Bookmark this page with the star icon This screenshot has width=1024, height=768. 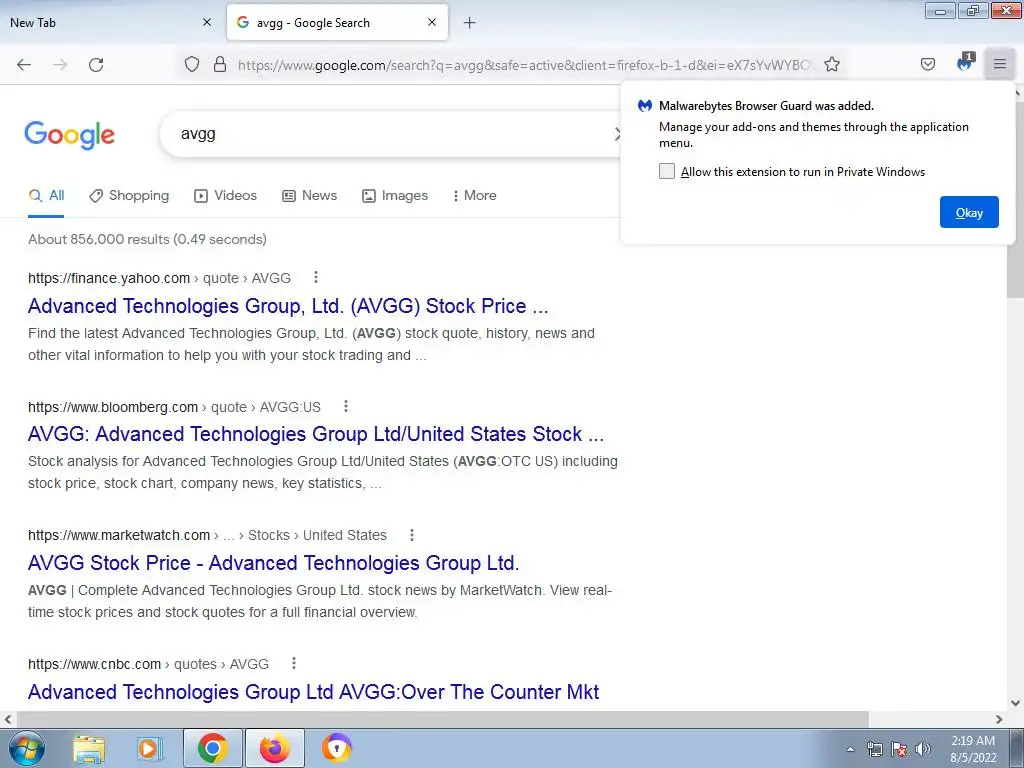(x=831, y=64)
